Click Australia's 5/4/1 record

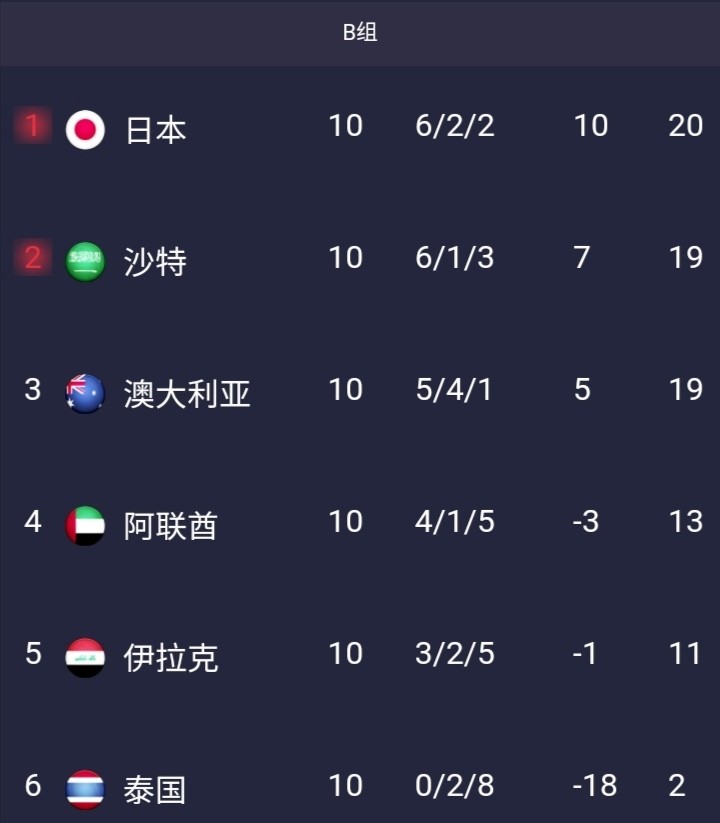click(x=454, y=390)
